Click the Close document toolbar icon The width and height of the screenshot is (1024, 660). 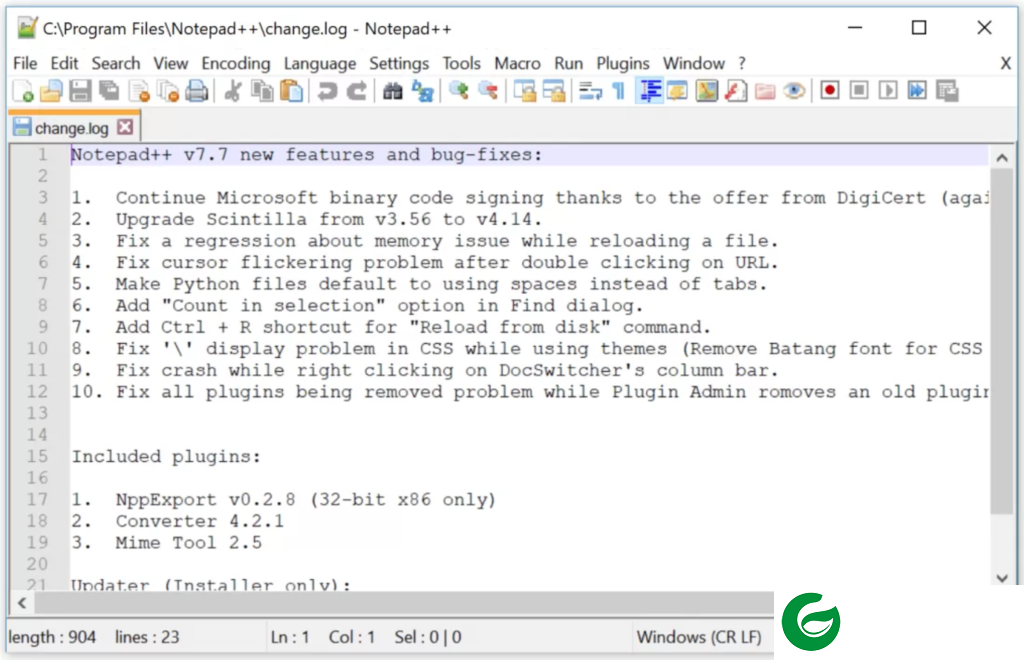point(139,91)
